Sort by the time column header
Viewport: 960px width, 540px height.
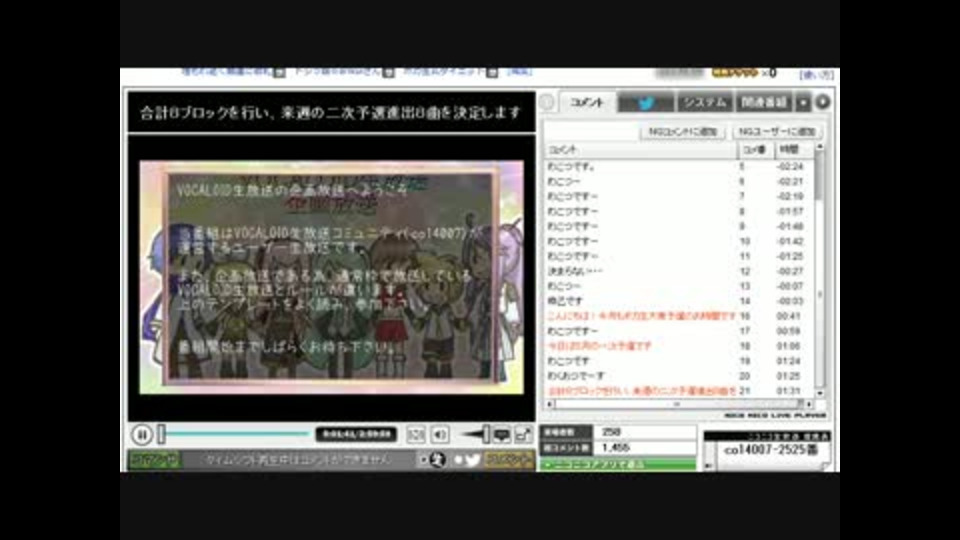pyautogui.click(x=794, y=149)
